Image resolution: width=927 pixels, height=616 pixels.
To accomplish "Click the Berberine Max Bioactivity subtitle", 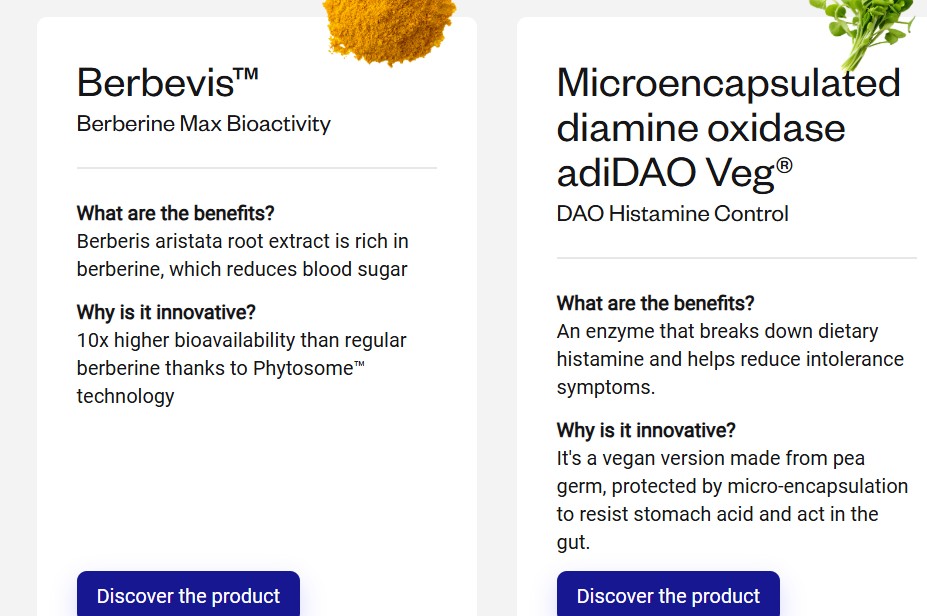I will point(204,124).
